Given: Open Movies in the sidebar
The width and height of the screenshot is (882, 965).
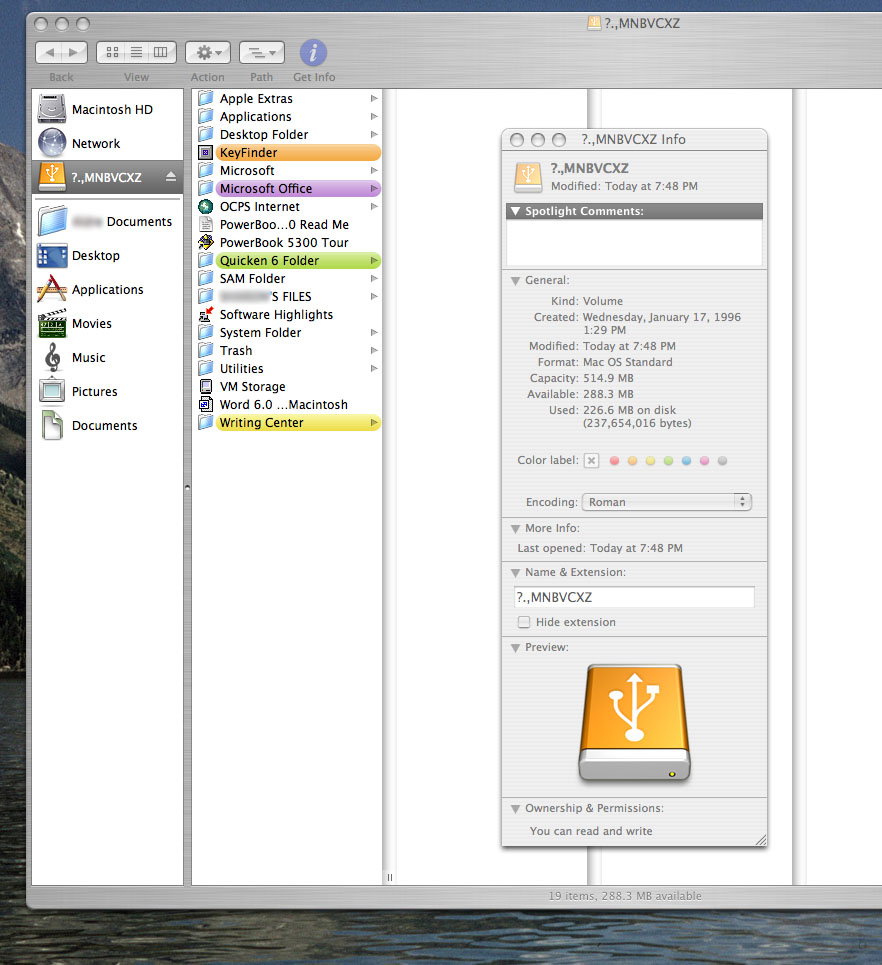Looking at the screenshot, I should coord(108,323).
